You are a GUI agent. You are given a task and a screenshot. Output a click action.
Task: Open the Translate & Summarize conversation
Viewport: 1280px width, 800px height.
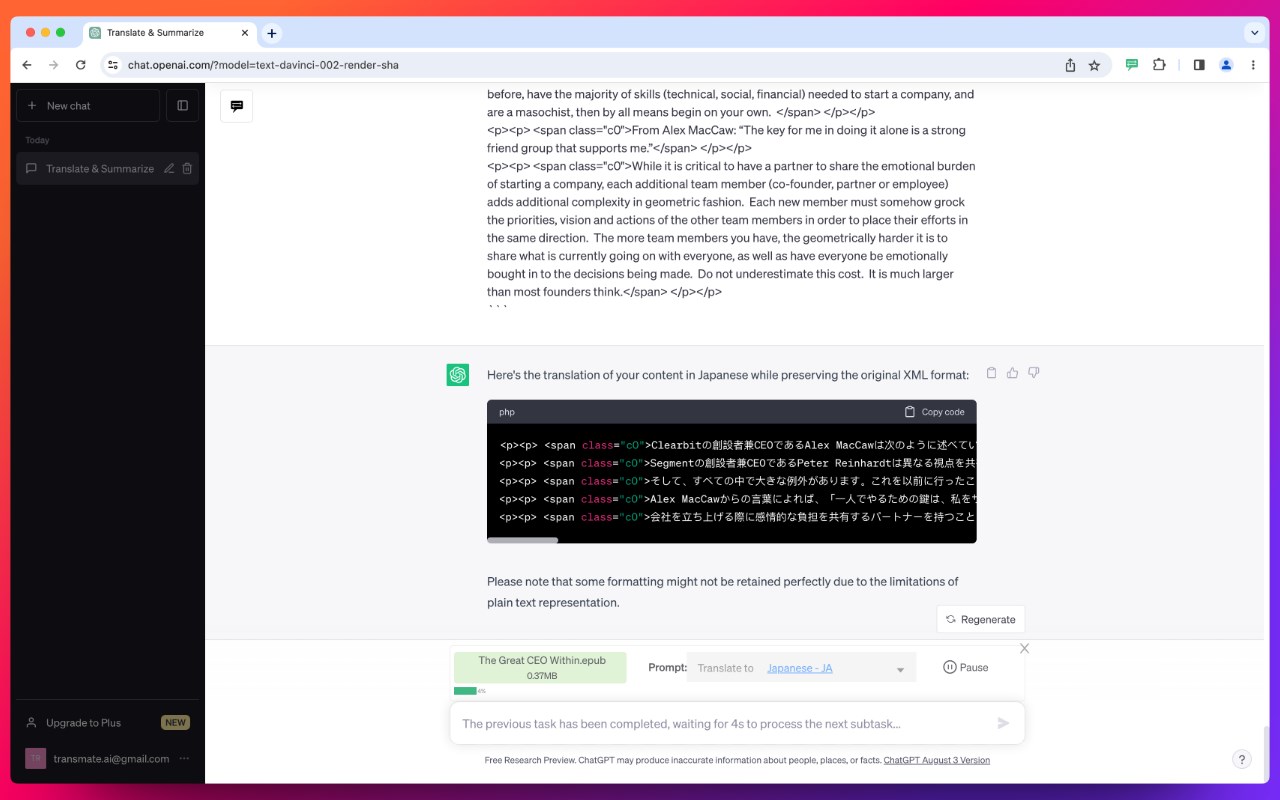pos(100,169)
